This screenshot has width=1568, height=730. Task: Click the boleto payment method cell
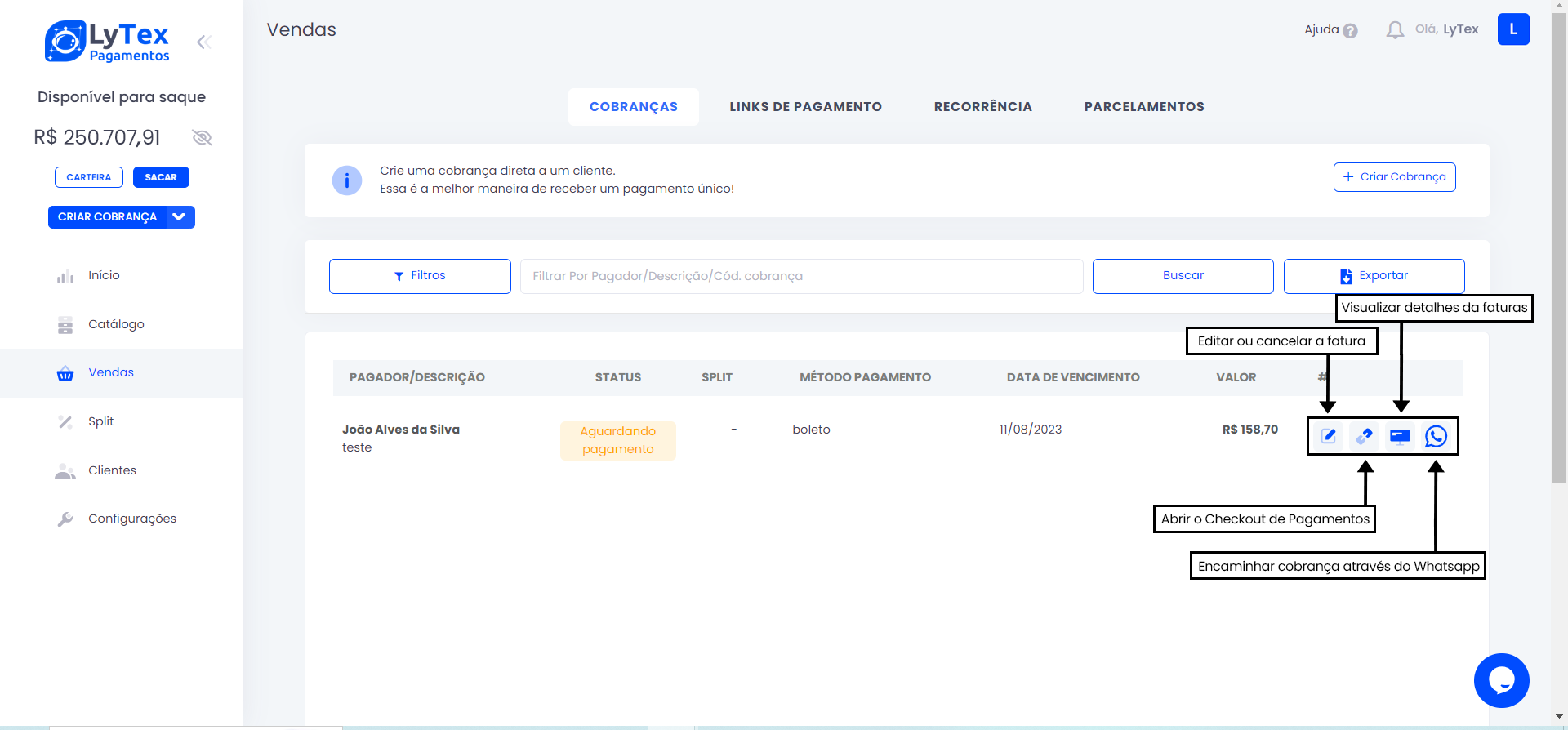811,430
